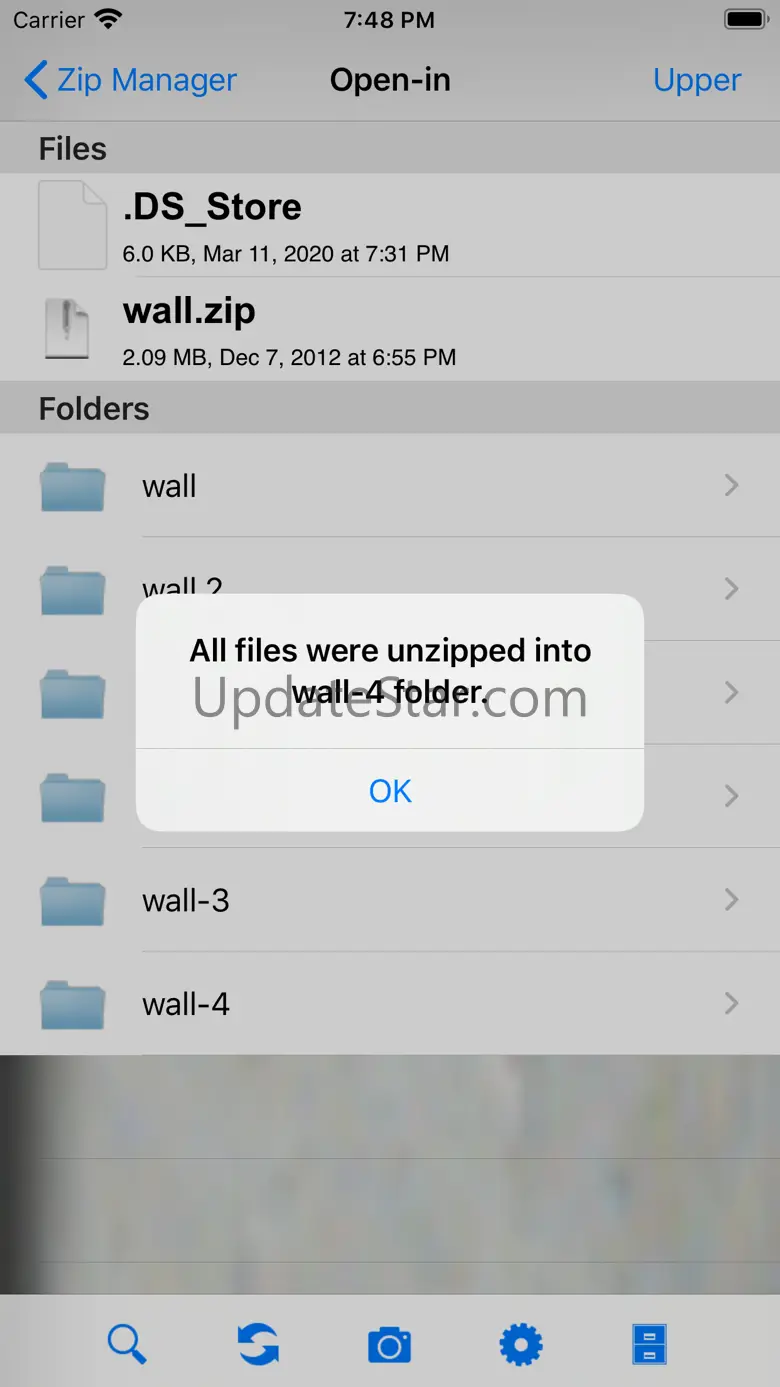The width and height of the screenshot is (780, 1387).
Task: Tap the .DS_Store document icon
Action: [x=72, y=225]
